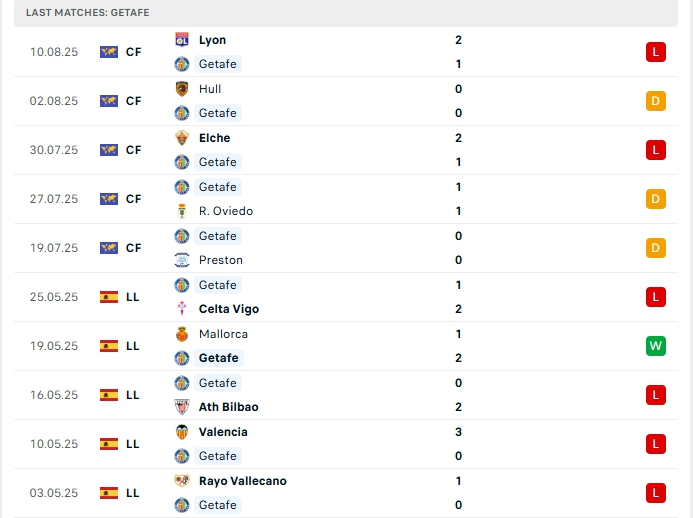The width and height of the screenshot is (693, 518).
Task: Click the Ath Bilbao club crest
Action: [182, 407]
